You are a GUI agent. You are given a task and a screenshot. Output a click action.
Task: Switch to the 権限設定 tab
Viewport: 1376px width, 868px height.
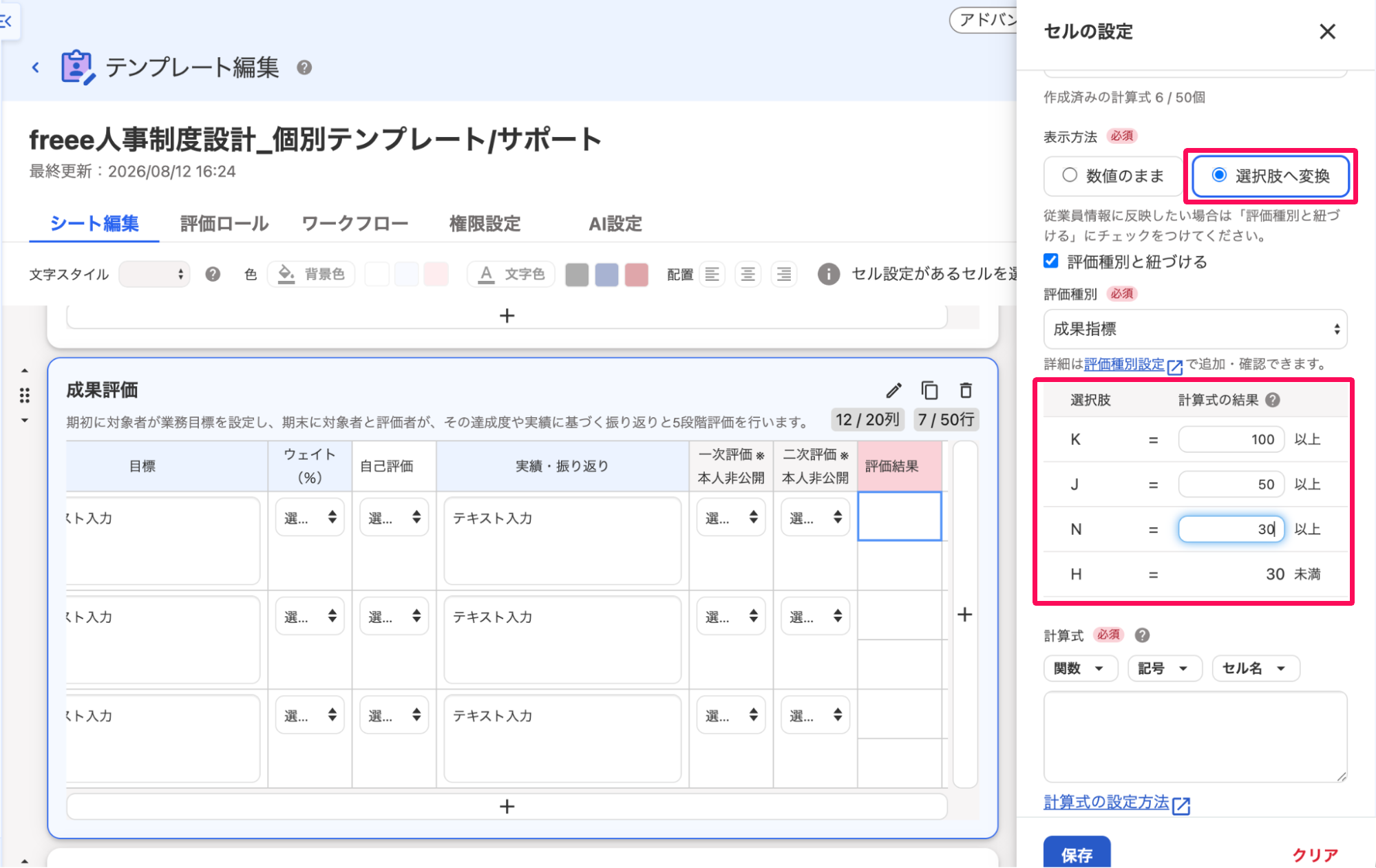click(485, 224)
